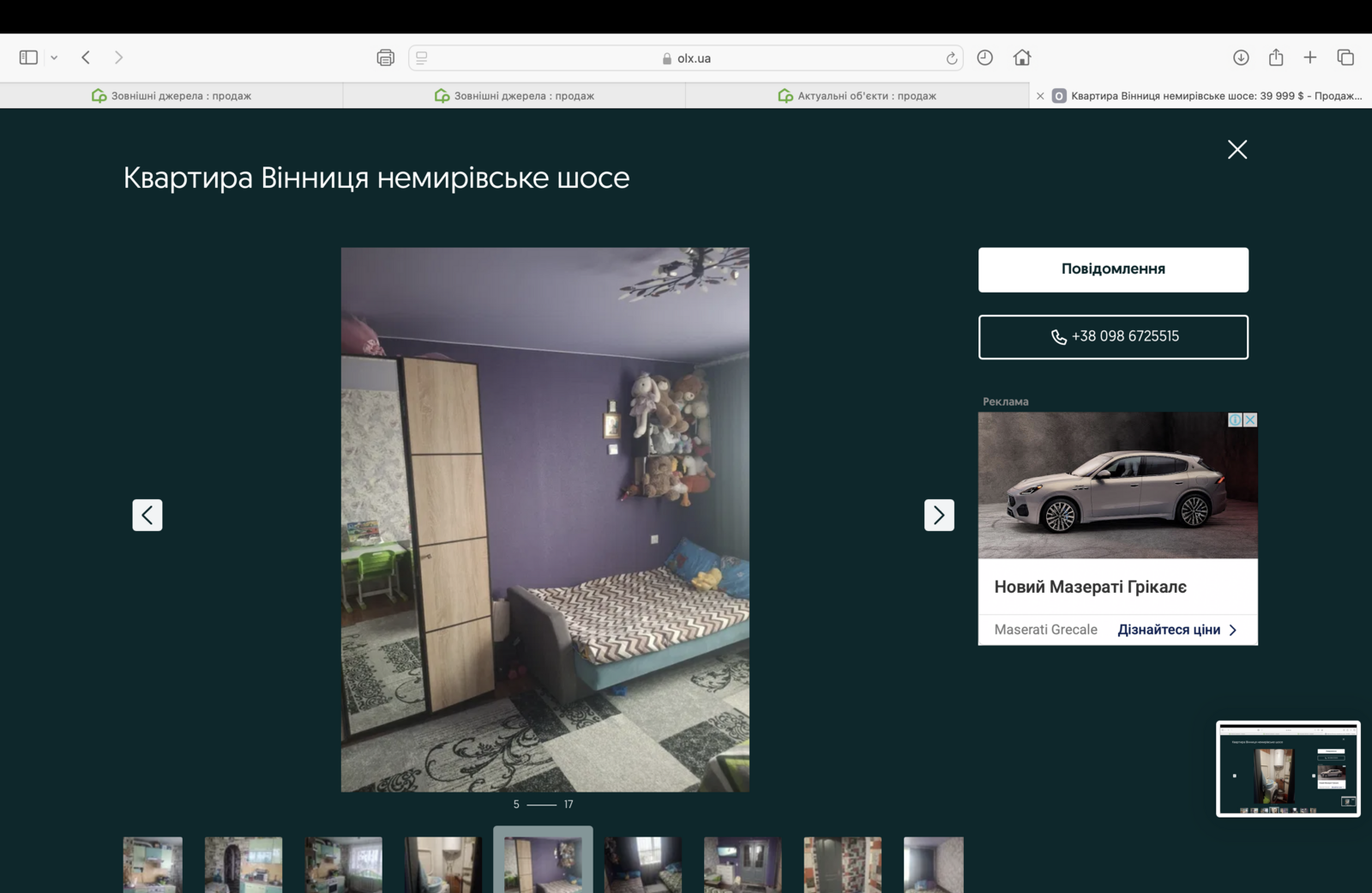The width and height of the screenshot is (1372, 893).
Task: Show the next photo in gallery
Action: pos(938,515)
